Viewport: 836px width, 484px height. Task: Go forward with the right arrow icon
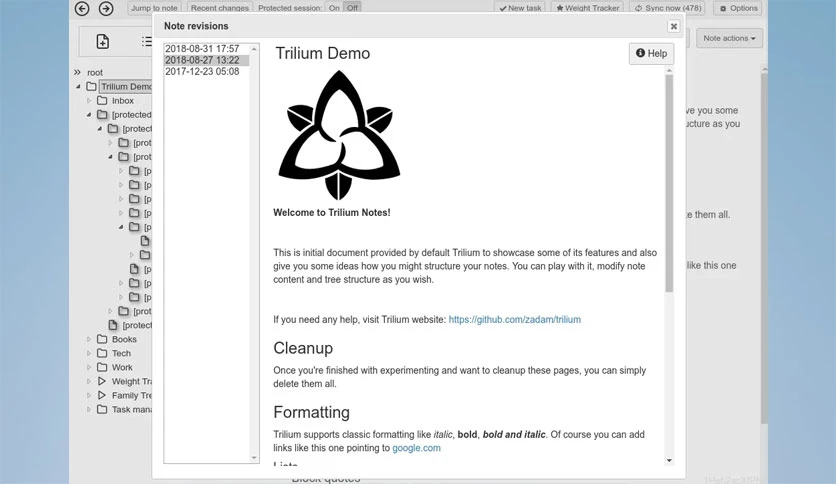pyautogui.click(x=106, y=9)
